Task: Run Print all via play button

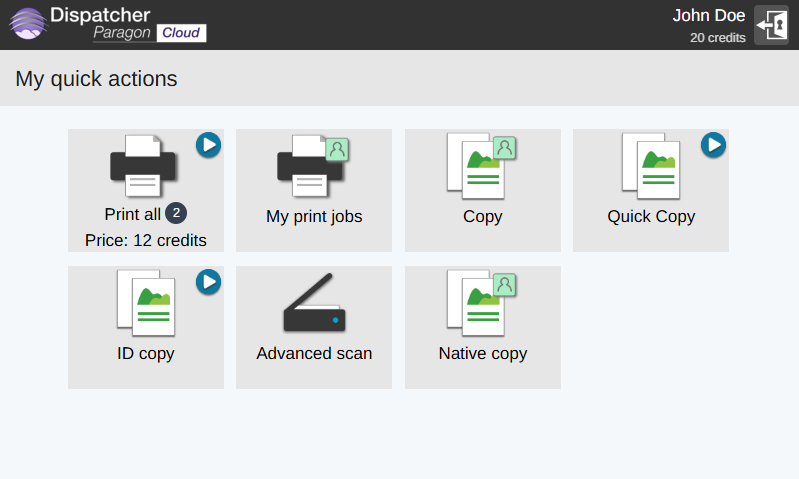Action: click(208, 145)
